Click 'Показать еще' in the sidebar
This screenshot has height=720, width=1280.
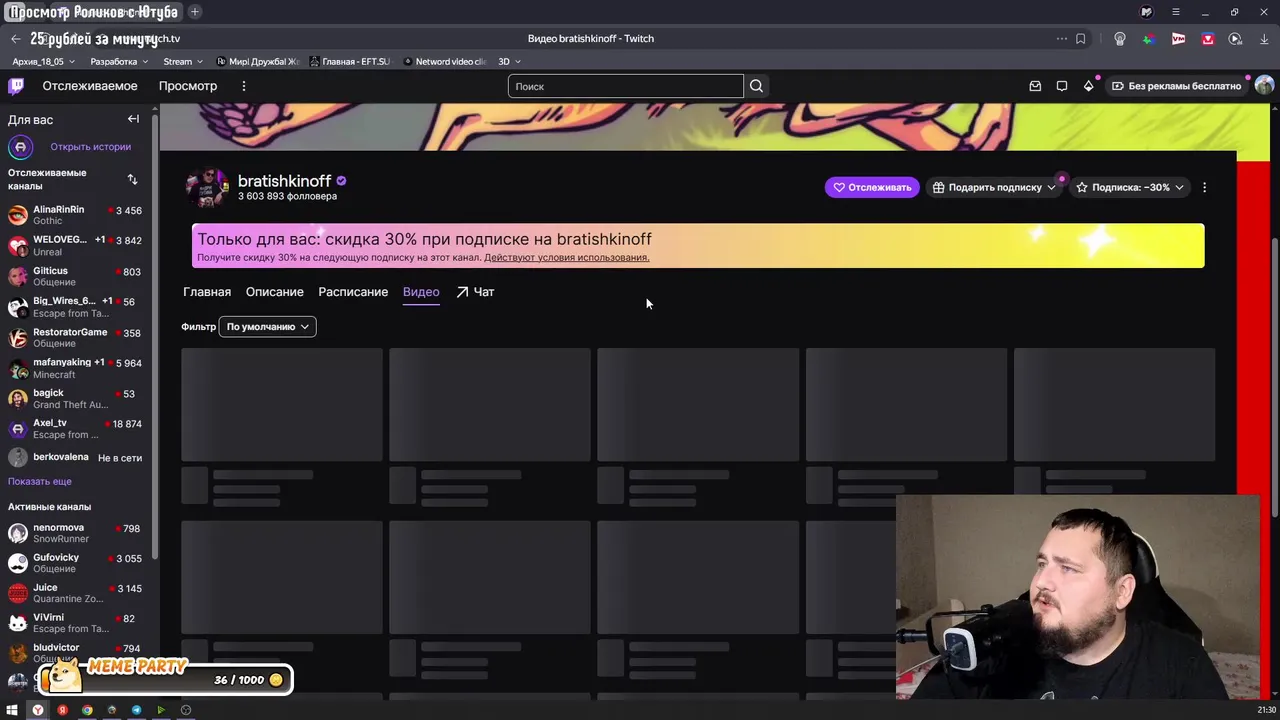coord(40,482)
